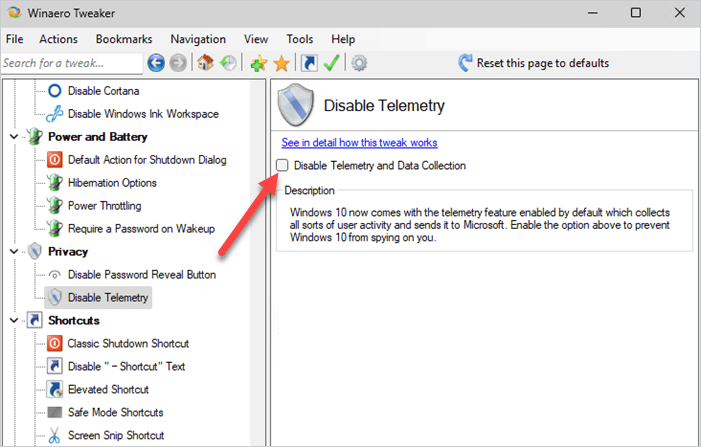This screenshot has width=701, height=447.
Task: Select 'Safe Mode Shortcuts' label
Action: click(x=115, y=412)
